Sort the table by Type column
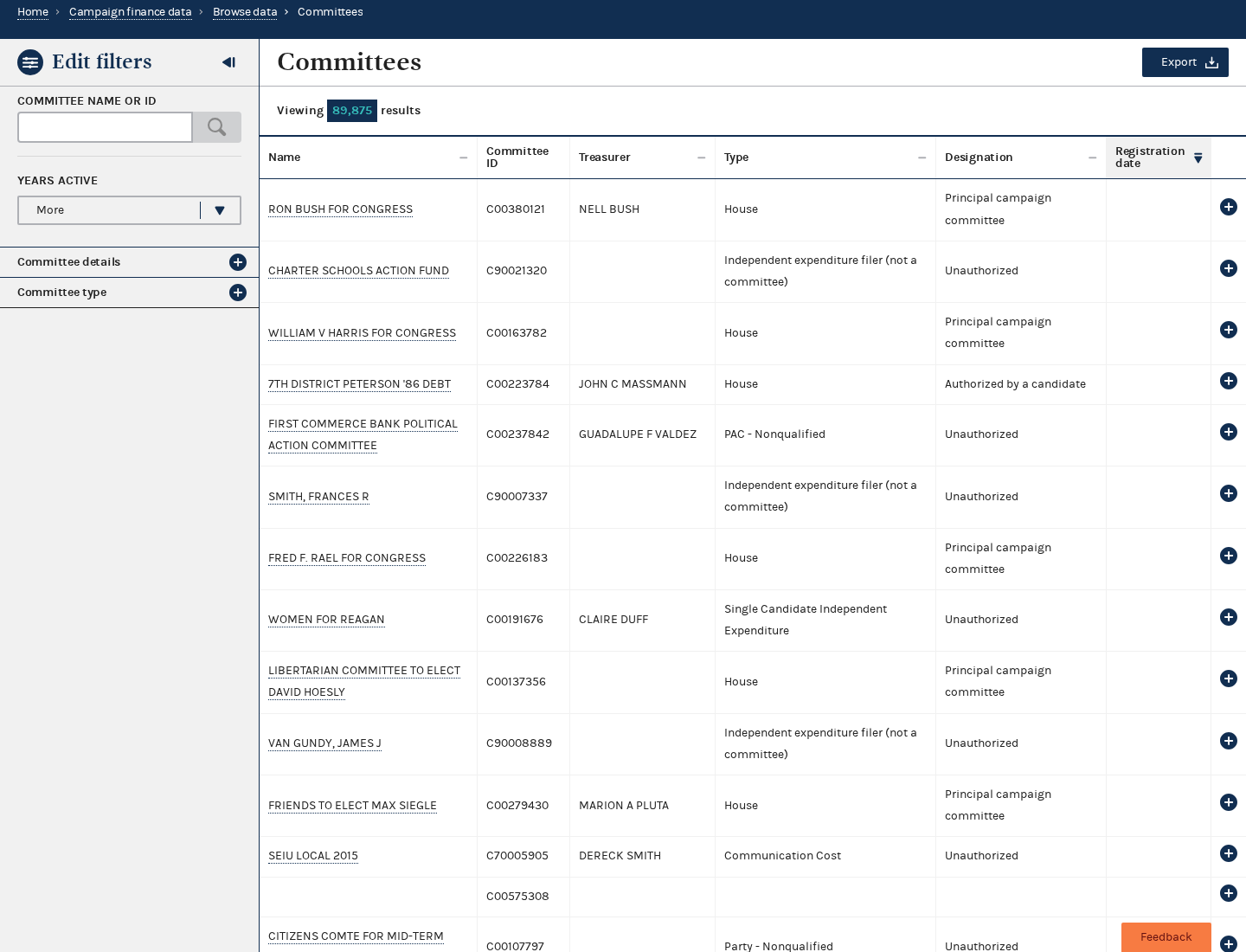Screen dimensions: 1246x952 [825, 158]
